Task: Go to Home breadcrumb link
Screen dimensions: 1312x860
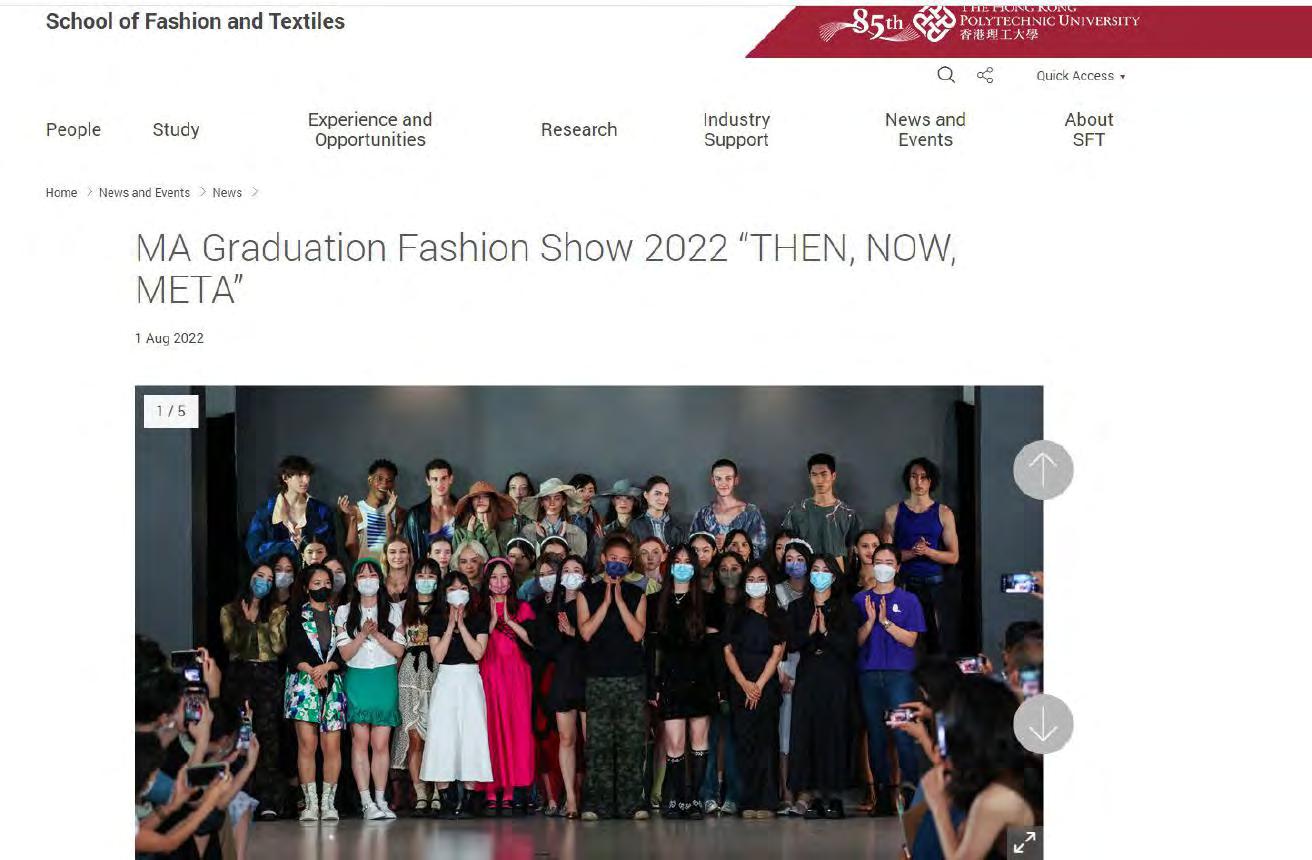Action: coord(61,192)
